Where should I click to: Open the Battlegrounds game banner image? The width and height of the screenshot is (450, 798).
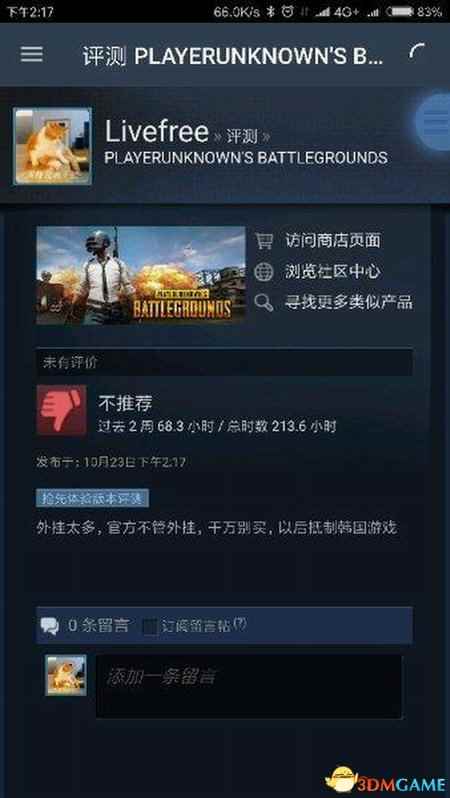tap(141, 275)
